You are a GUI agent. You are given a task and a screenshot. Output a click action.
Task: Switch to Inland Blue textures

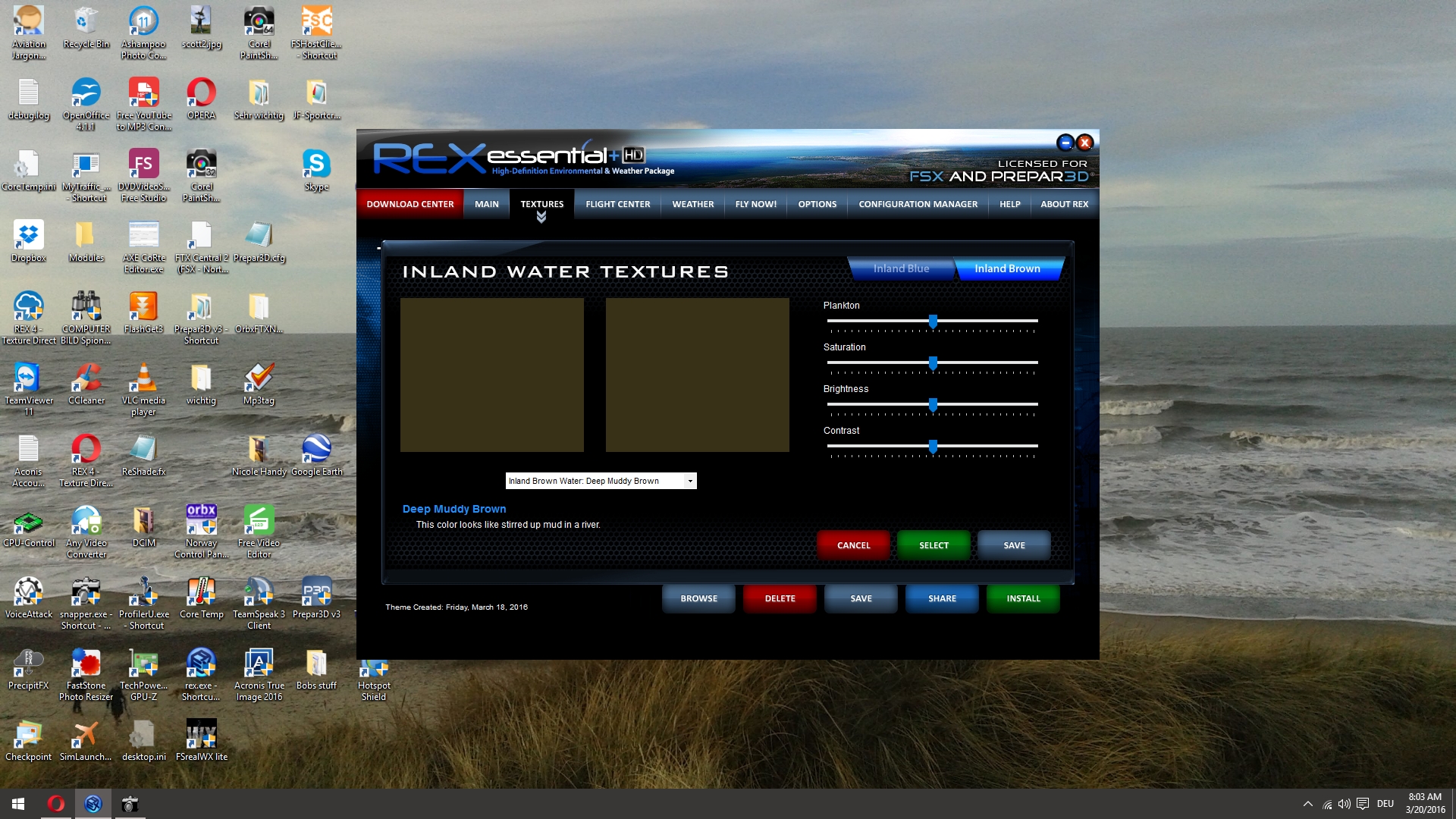pyautogui.click(x=901, y=268)
